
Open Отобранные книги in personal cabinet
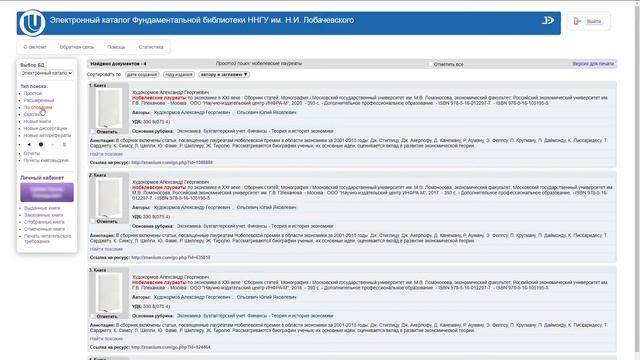pos(44,222)
